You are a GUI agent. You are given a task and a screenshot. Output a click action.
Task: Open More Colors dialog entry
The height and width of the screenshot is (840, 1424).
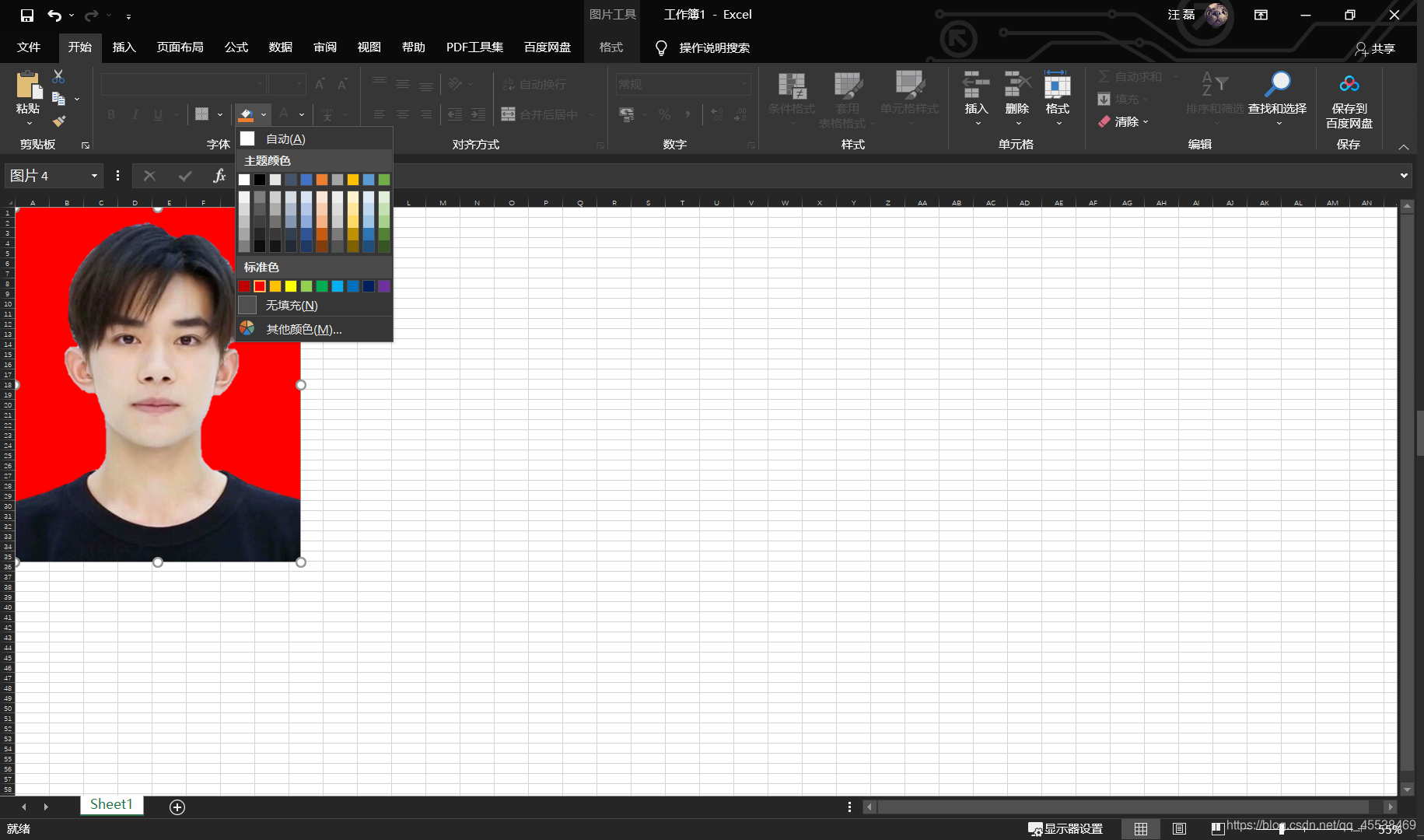click(314, 329)
